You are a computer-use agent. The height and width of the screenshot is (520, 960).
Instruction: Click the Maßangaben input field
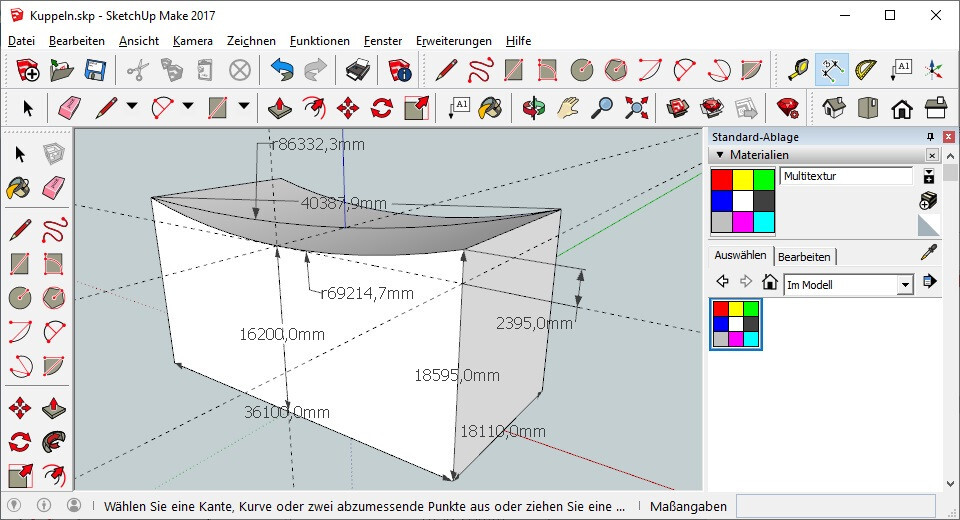click(x=836, y=507)
